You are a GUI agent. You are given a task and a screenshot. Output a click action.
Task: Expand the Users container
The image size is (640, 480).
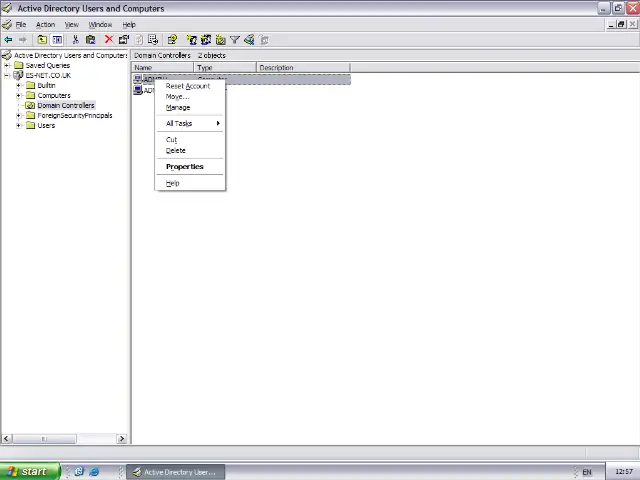[x=18, y=126]
